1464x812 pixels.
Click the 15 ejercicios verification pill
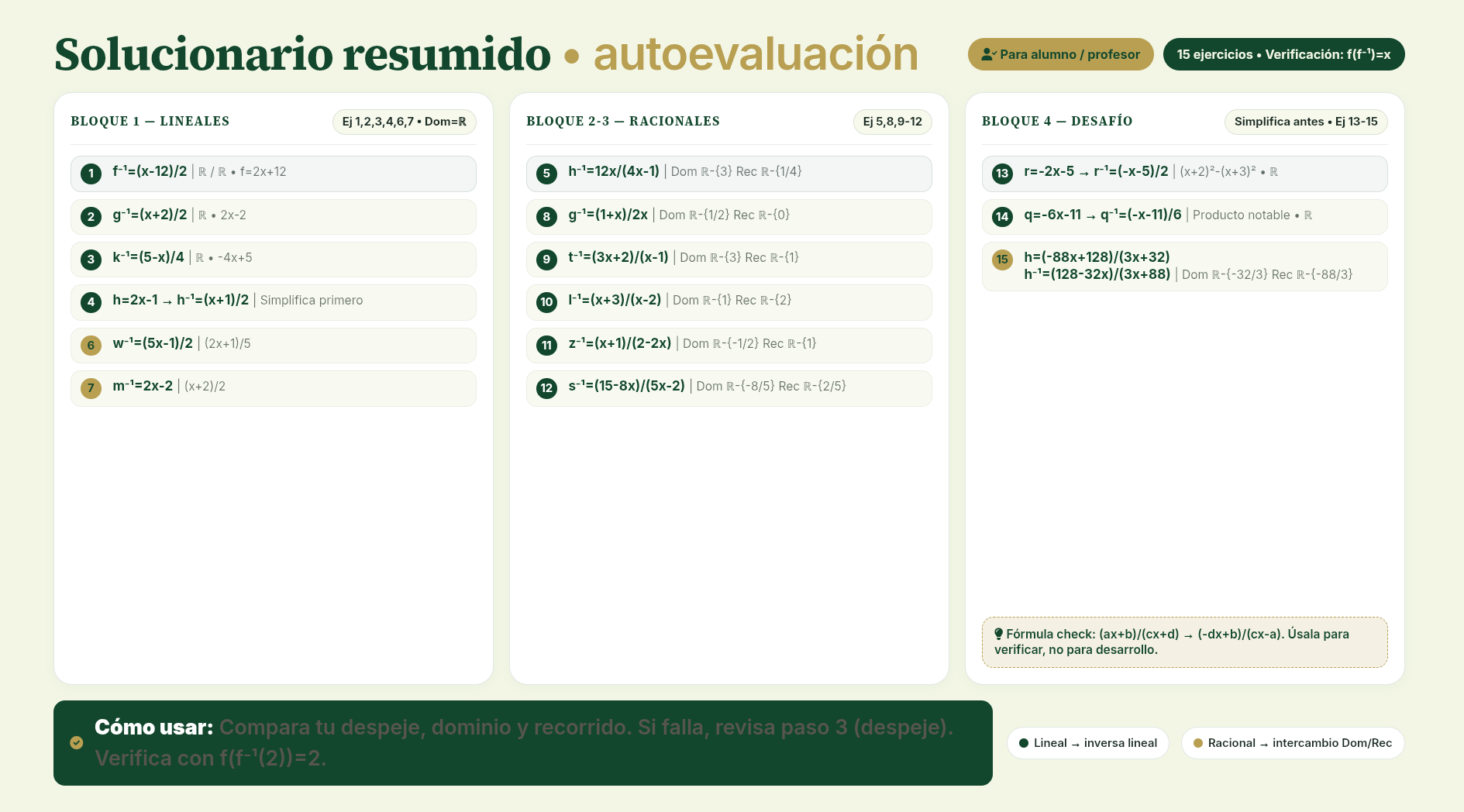[x=1283, y=54]
